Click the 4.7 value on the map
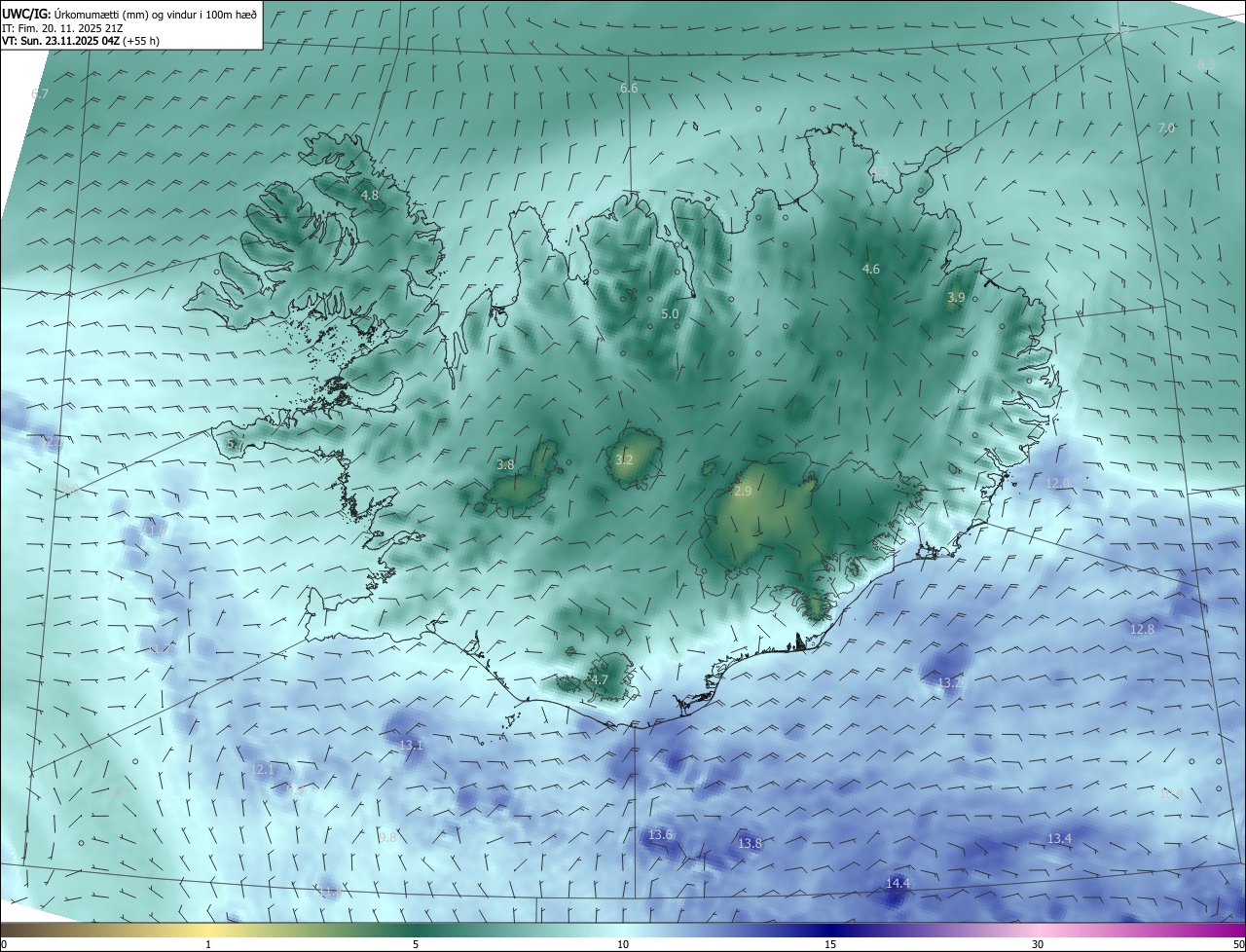 (x=600, y=680)
